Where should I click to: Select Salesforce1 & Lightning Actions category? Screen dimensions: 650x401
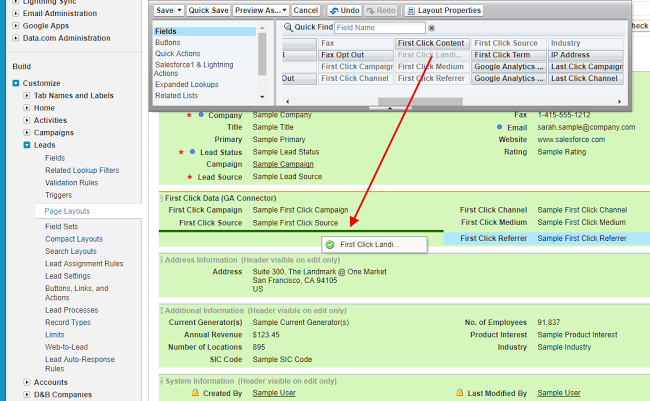[194, 69]
